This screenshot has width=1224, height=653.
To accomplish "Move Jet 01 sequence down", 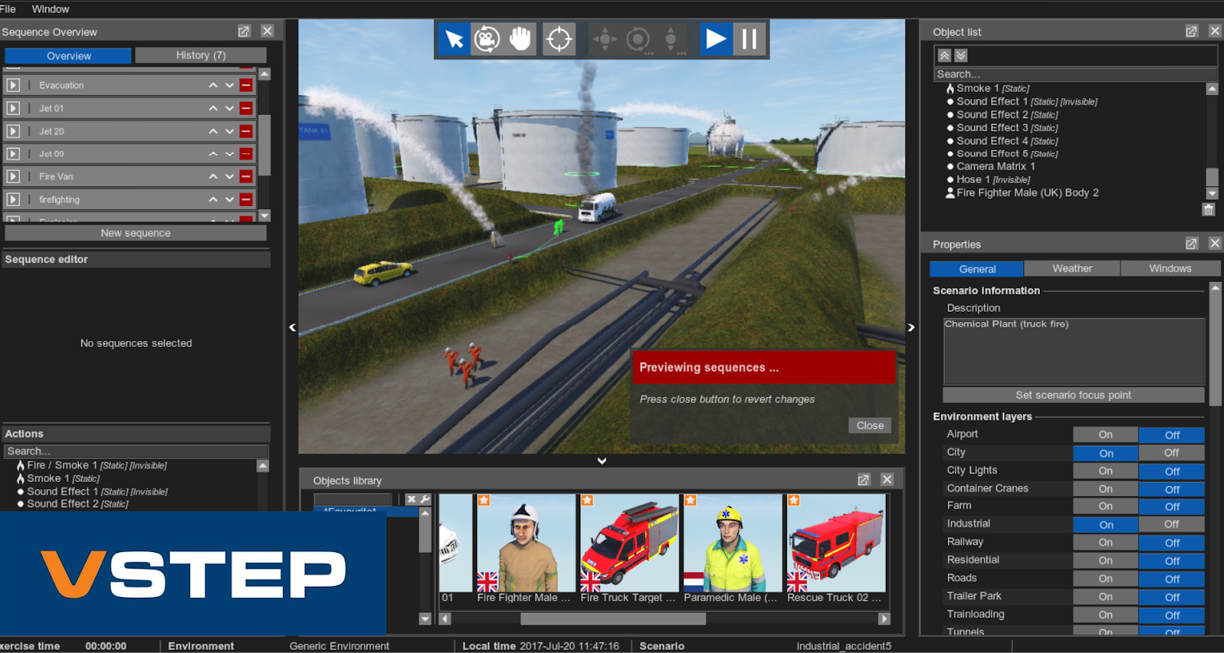I will click(229, 108).
